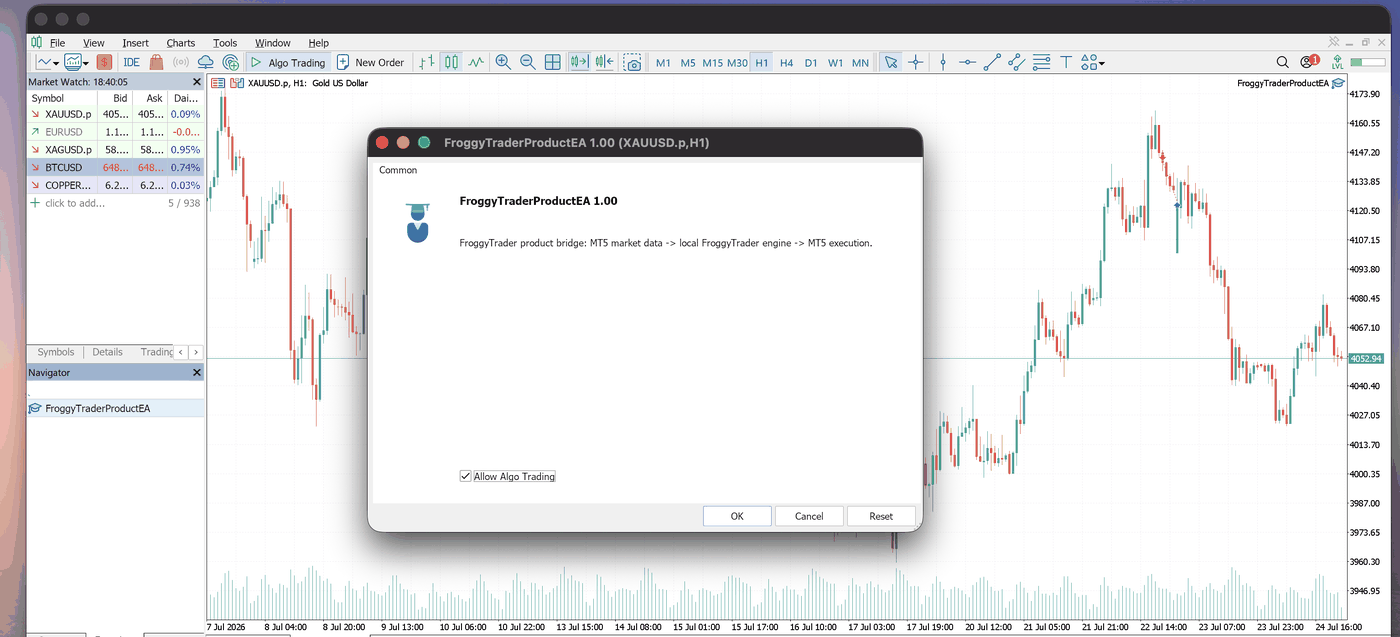
Task: Select the cursor arrow tool
Action: pyautogui.click(x=890, y=62)
